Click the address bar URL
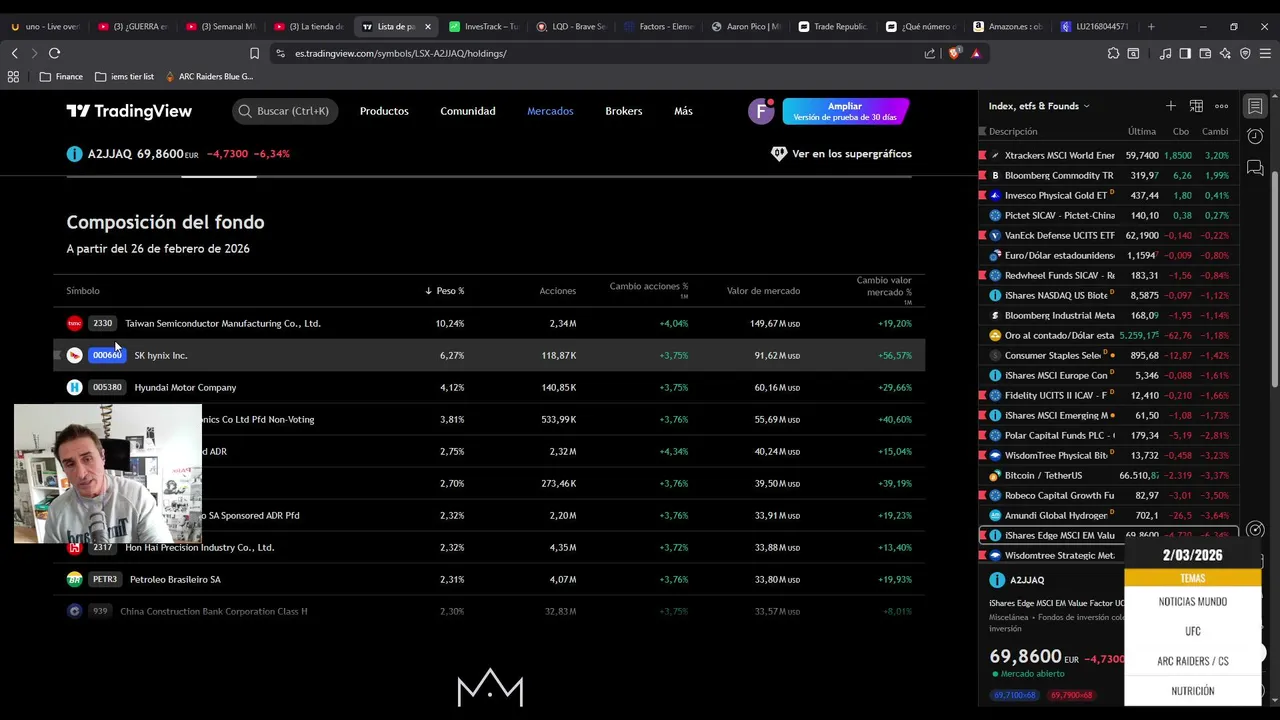The image size is (1280, 720). point(400,53)
